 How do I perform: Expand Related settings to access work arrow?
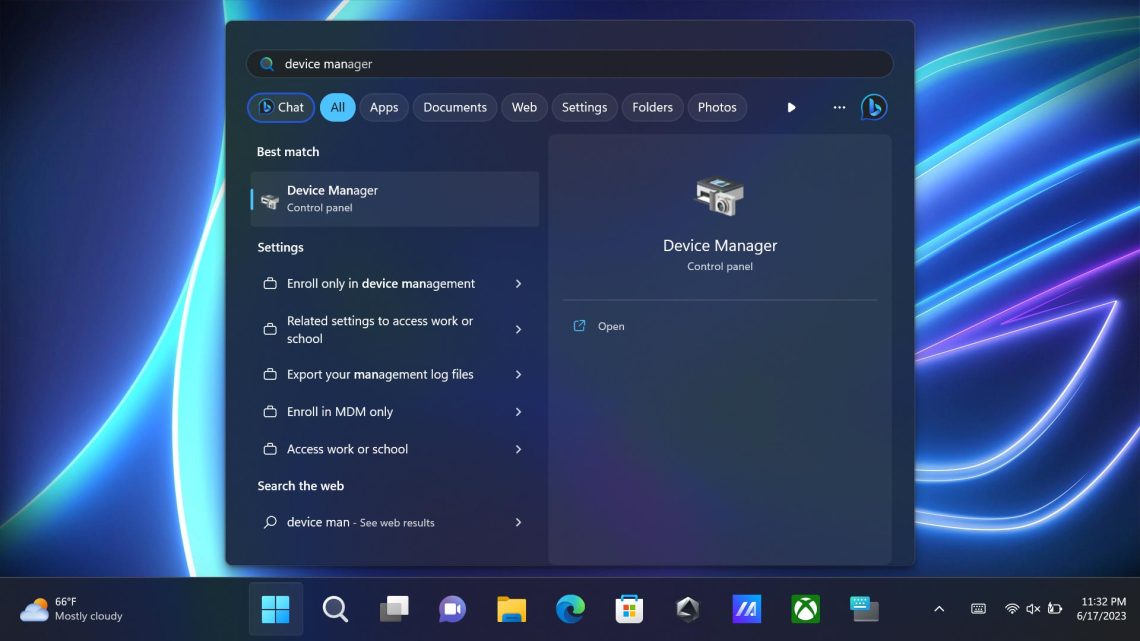(x=518, y=329)
